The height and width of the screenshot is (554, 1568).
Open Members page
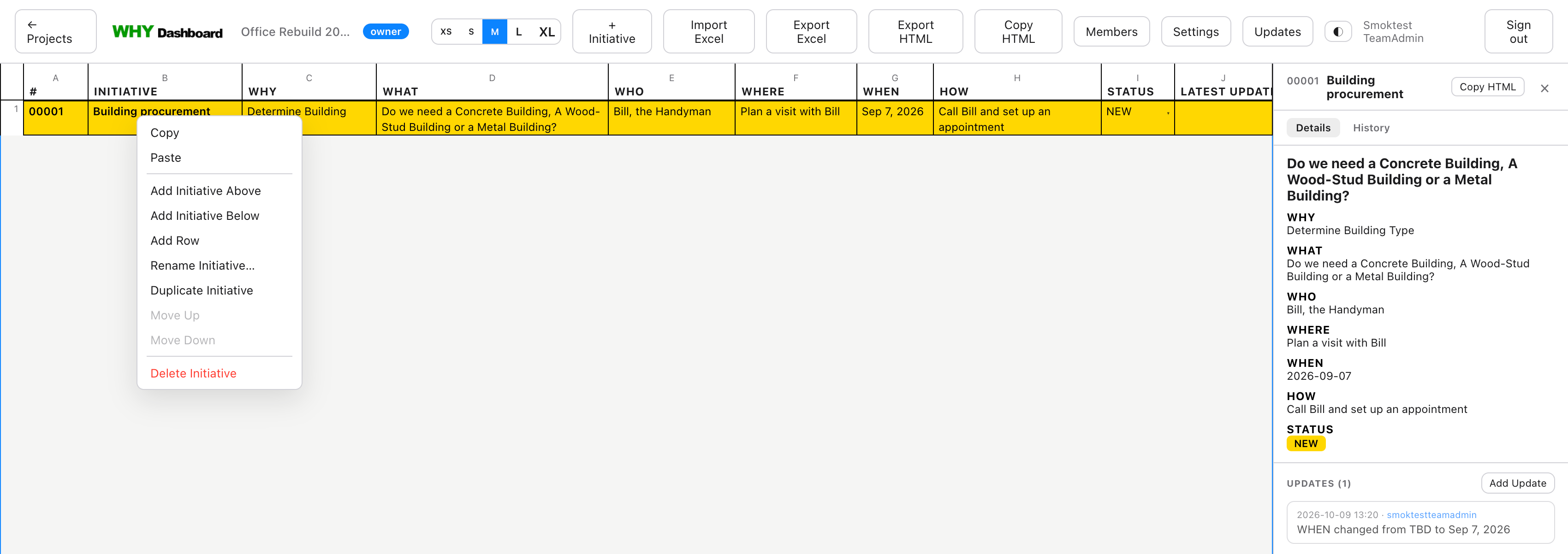(1111, 32)
